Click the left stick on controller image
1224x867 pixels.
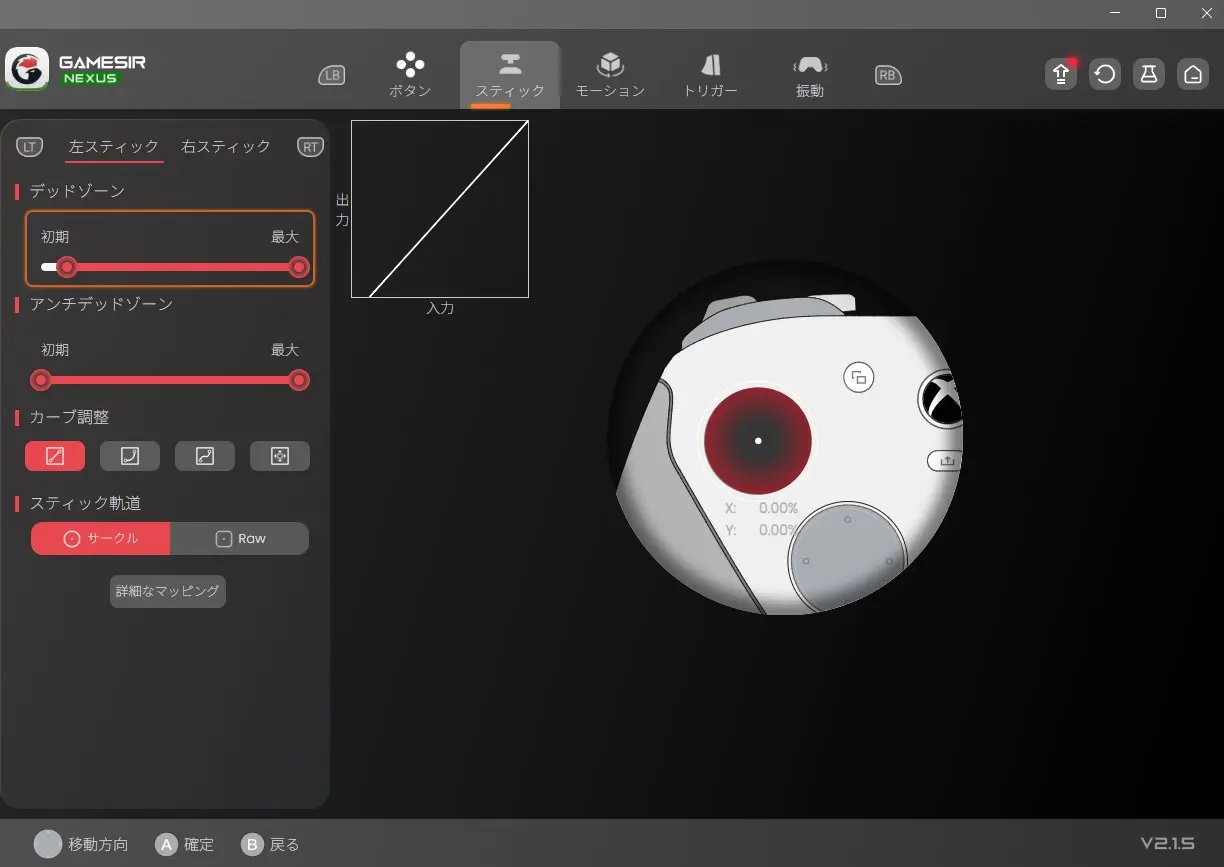(758, 441)
